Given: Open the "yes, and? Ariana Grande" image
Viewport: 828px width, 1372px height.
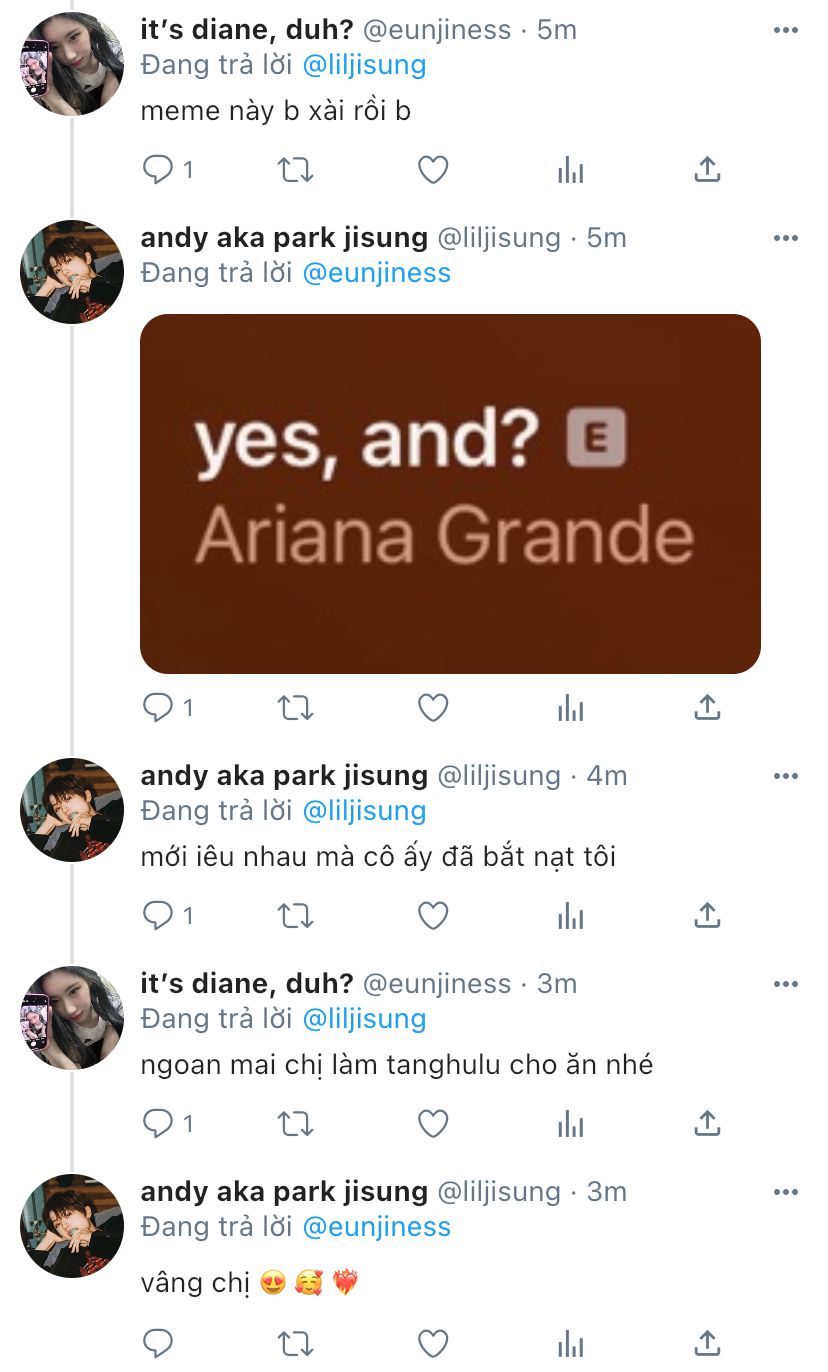Looking at the screenshot, I should [450, 493].
